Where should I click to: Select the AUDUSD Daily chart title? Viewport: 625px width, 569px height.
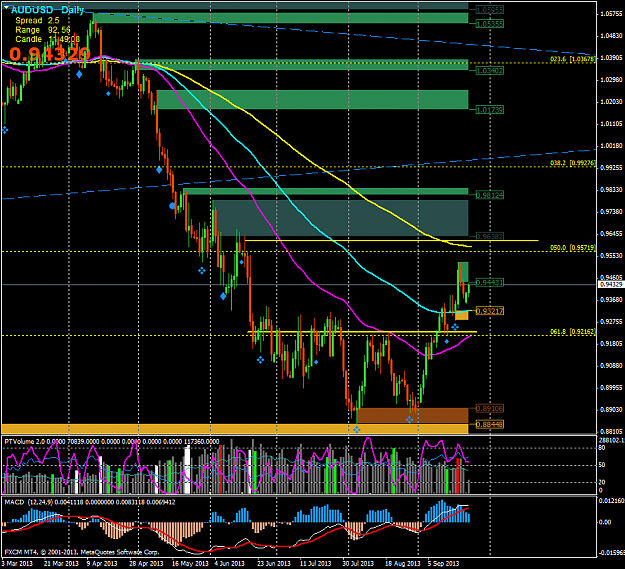tap(47, 10)
